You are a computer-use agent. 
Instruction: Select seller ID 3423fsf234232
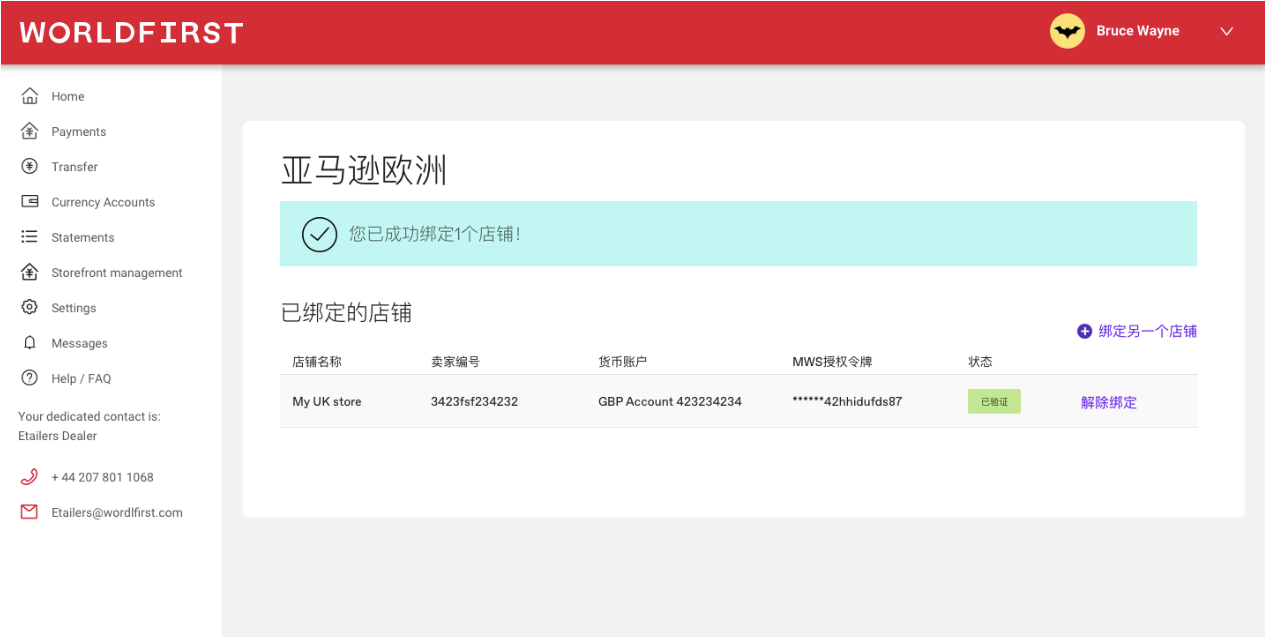tap(475, 401)
